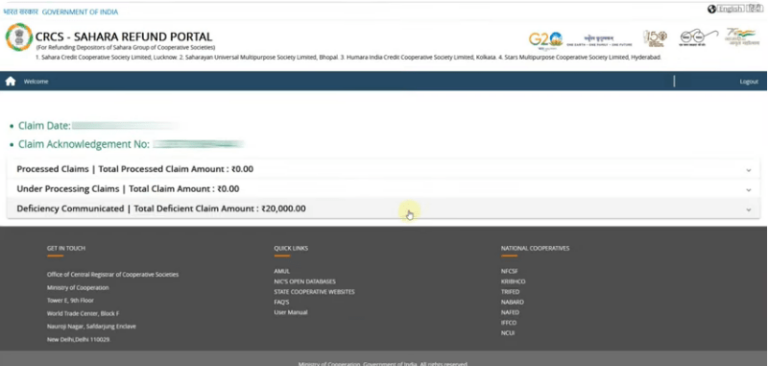Click 'World Trade Center, Block F' text
The image size is (768, 366).
pyautogui.click(x=83, y=314)
